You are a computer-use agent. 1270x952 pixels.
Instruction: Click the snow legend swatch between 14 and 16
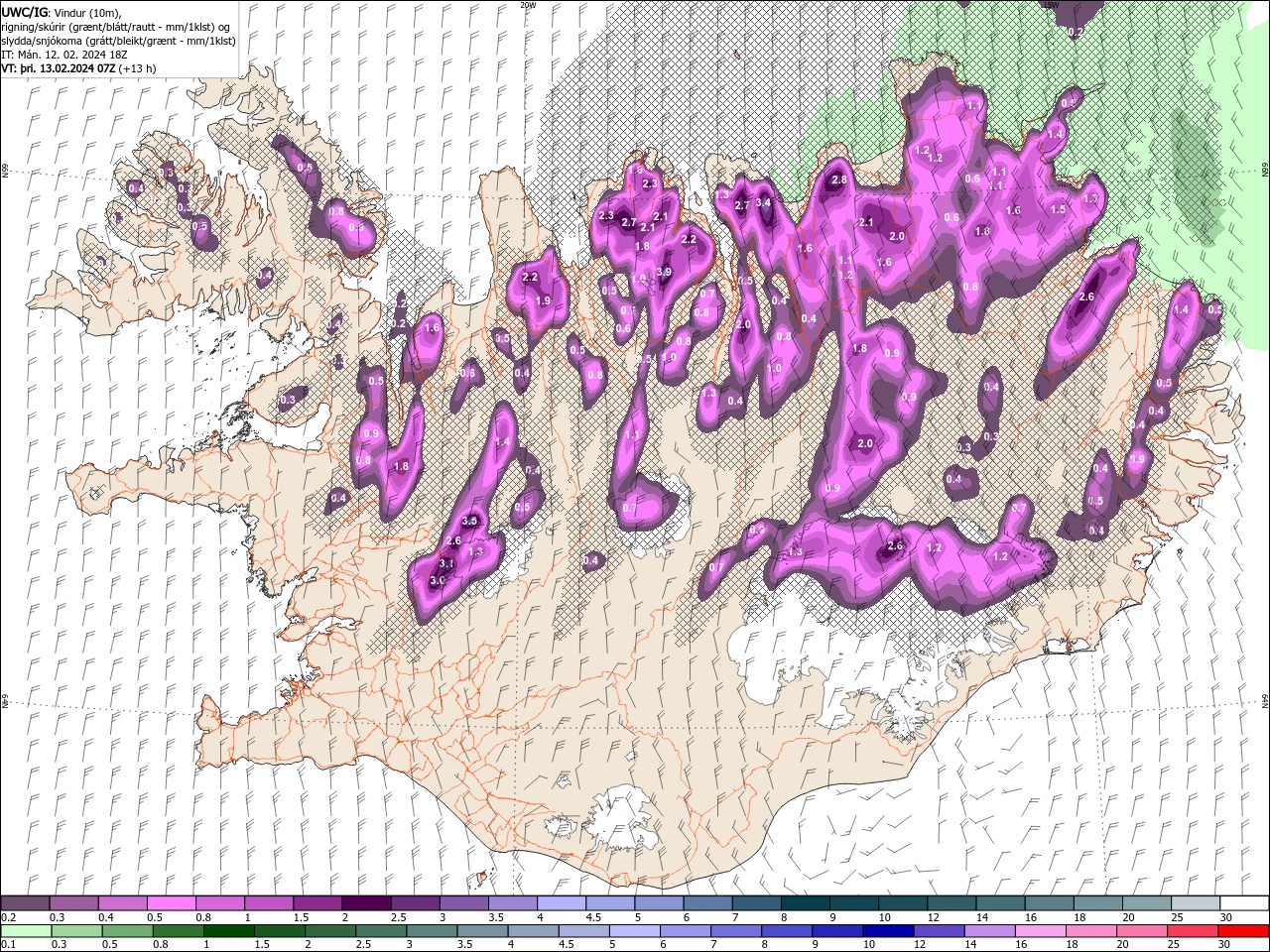pyautogui.click(x=1000, y=902)
